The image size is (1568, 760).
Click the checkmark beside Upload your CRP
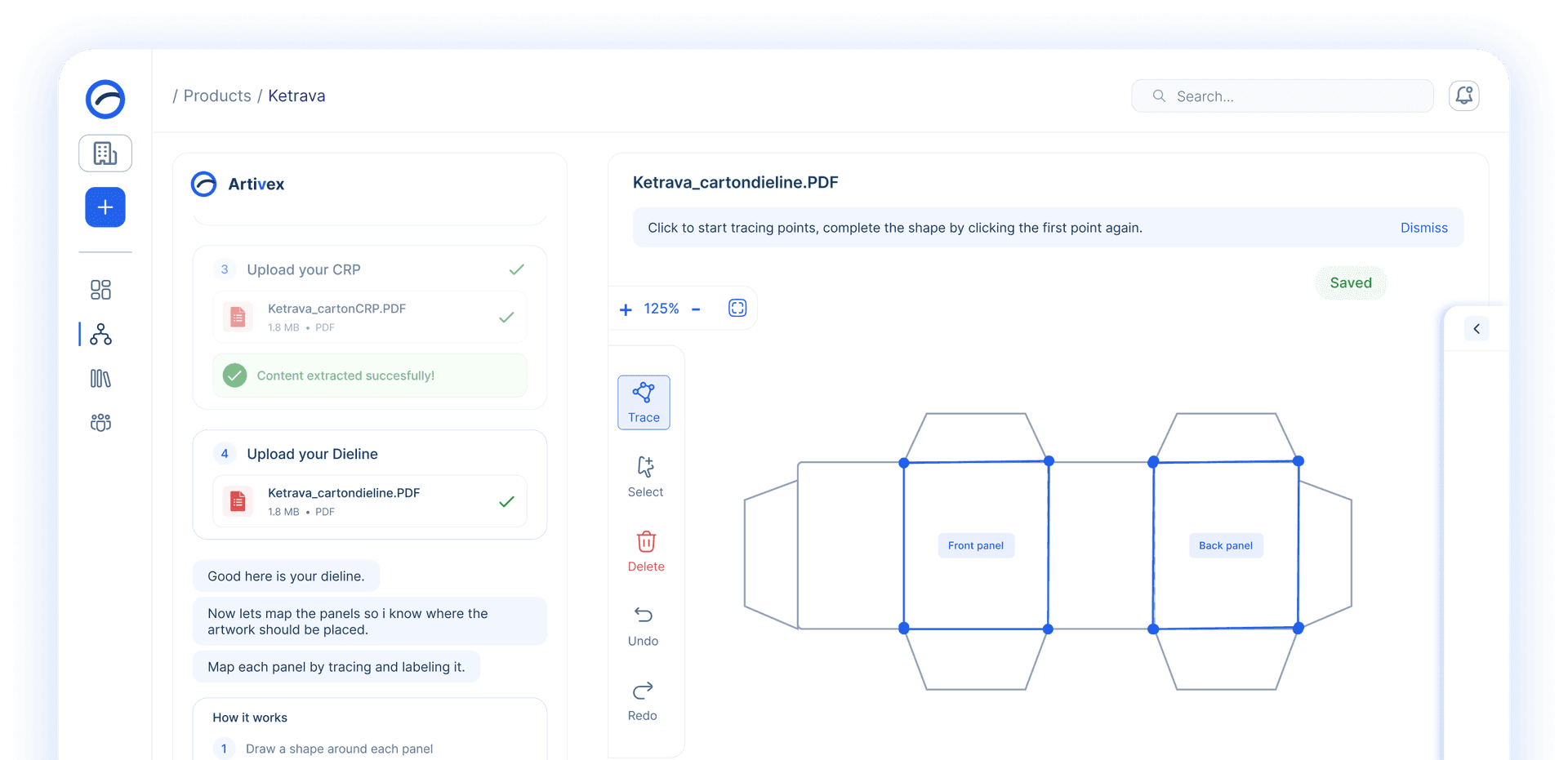(516, 269)
